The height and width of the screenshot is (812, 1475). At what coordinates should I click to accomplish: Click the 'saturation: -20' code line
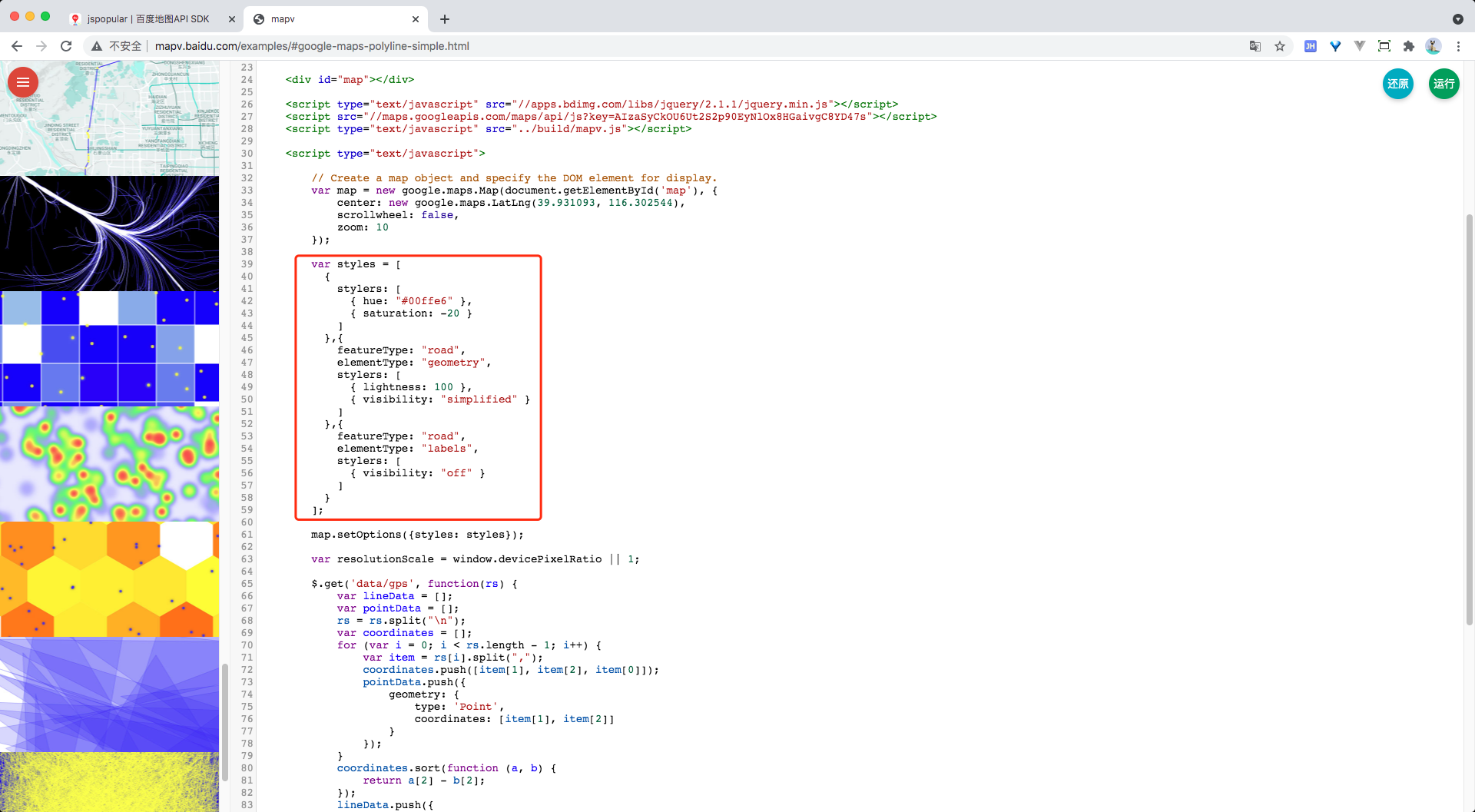[x=411, y=313]
